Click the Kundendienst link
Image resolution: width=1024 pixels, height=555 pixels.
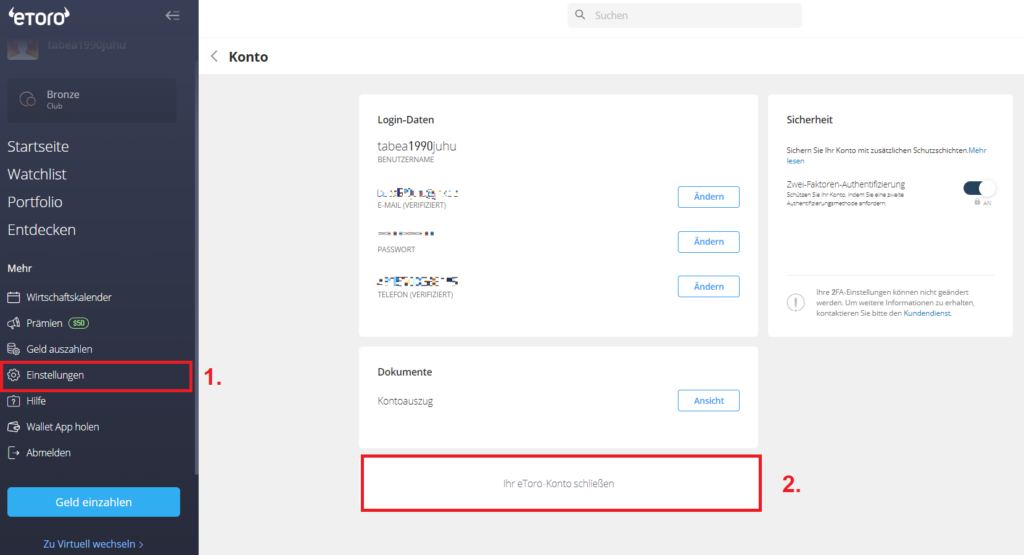(x=927, y=313)
